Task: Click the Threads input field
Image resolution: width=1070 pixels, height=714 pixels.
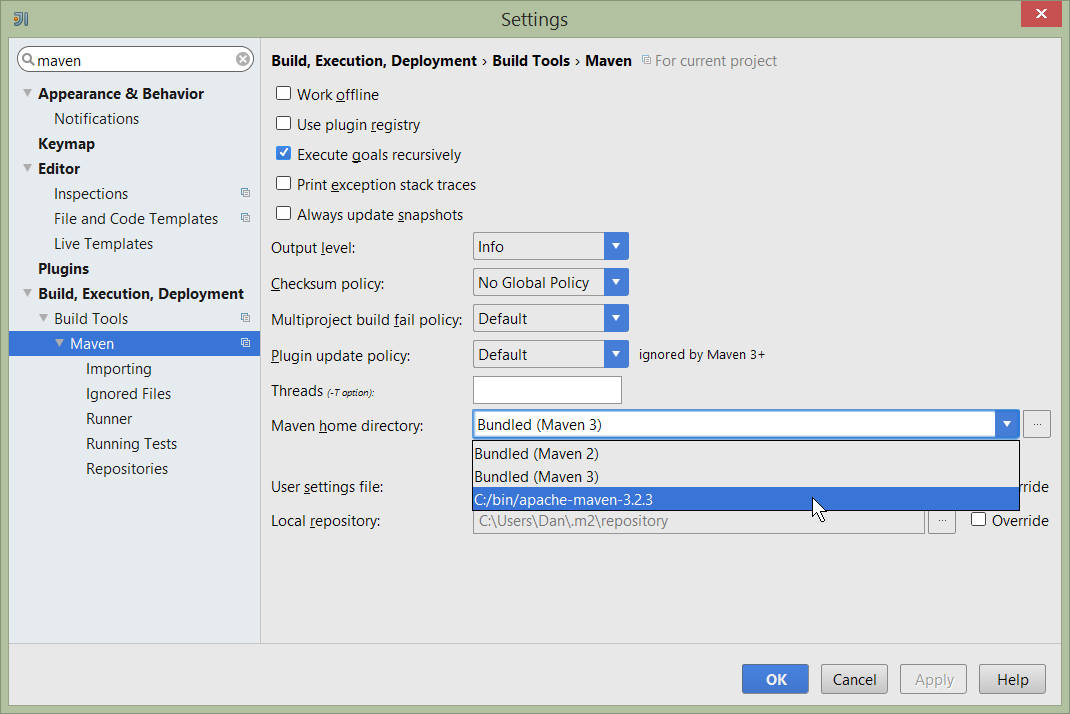Action: coord(547,390)
